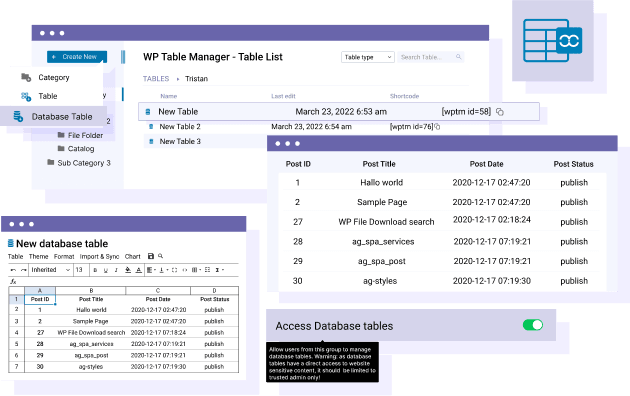Click the ag-styles cell in the spreadsheet
Viewport: 630px width, 396px height.
click(91, 367)
